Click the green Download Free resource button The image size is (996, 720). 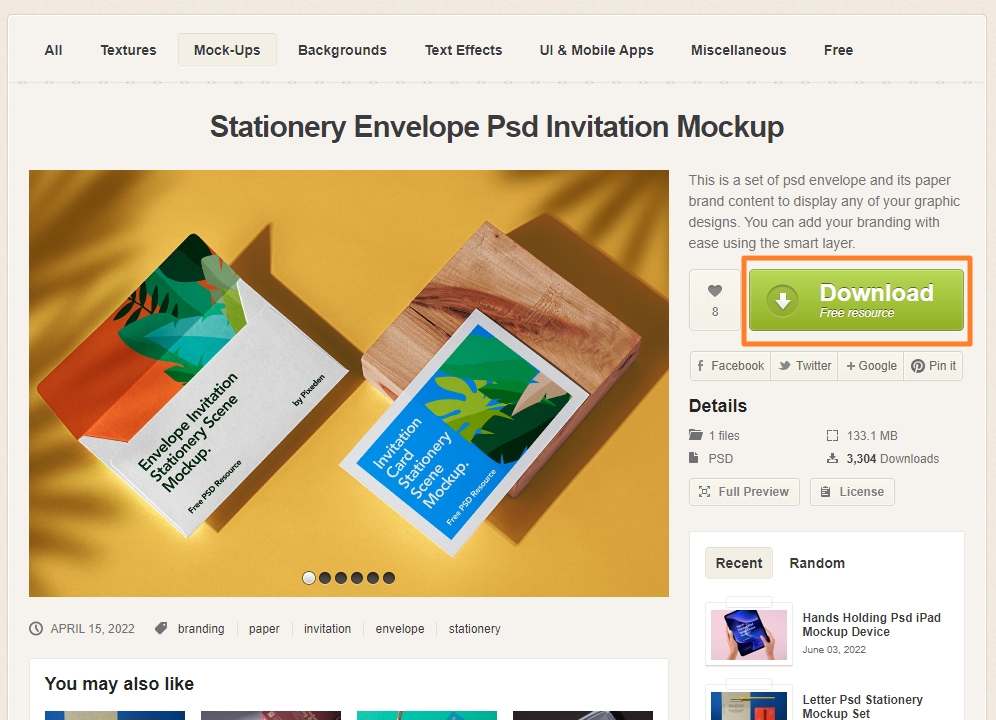coord(856,300)
